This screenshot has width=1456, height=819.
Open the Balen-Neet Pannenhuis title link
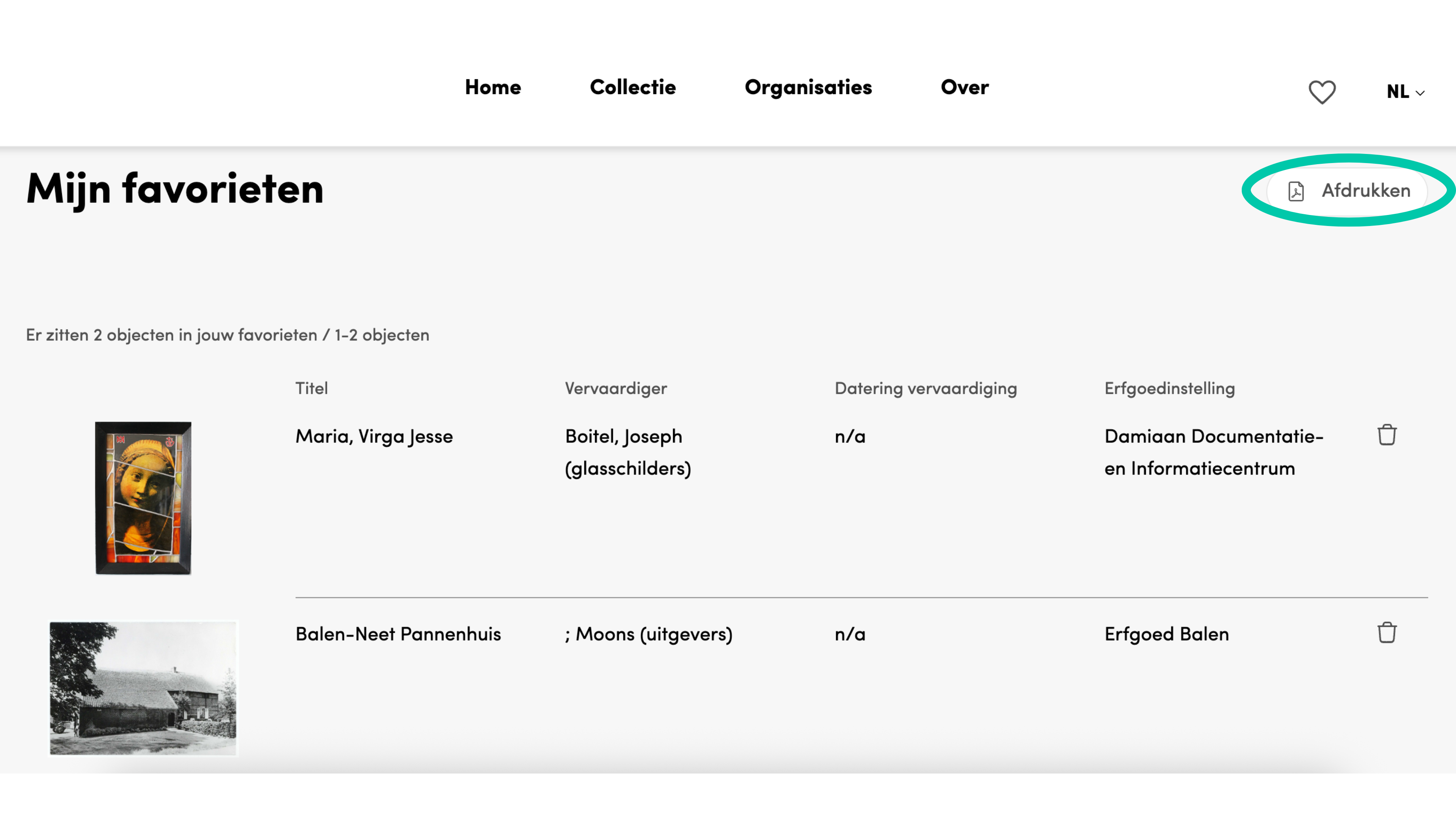click(398, 634)
